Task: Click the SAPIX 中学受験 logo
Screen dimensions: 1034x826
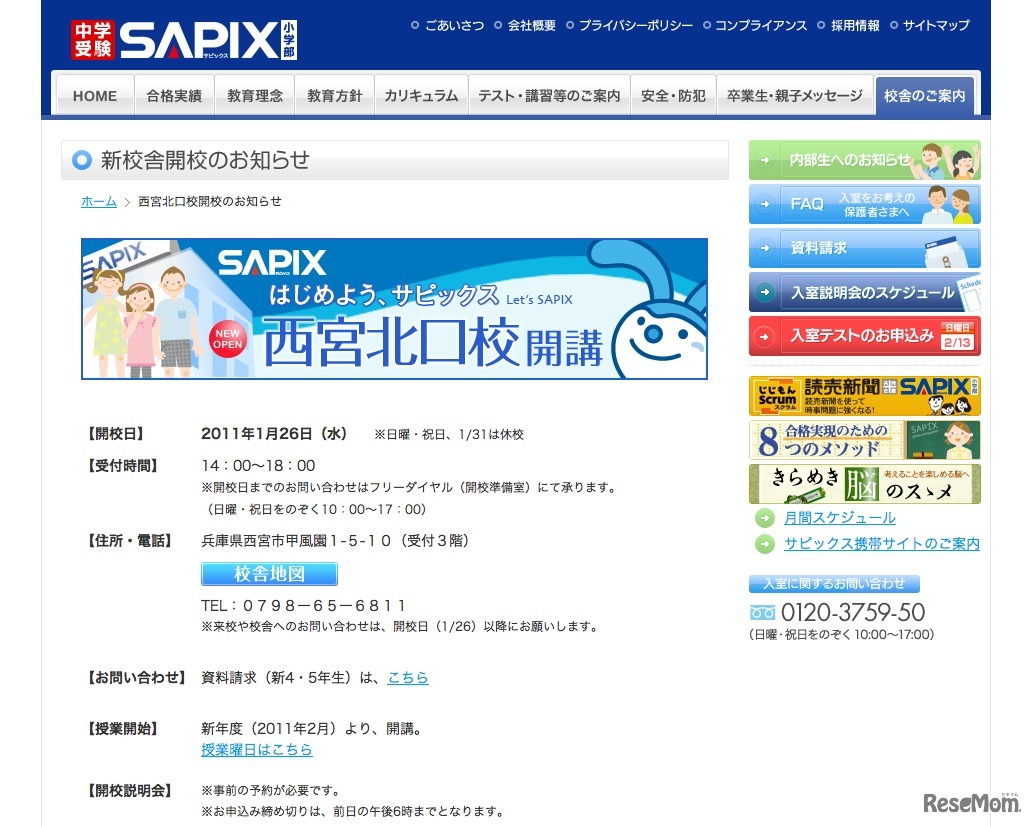Action: click(184, 40)
